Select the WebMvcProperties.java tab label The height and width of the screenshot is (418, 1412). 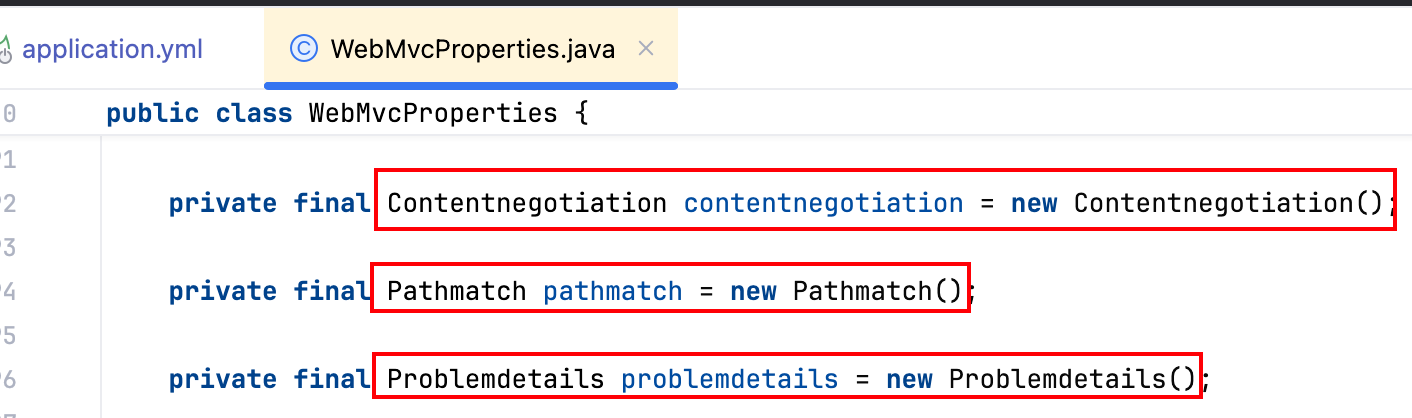pos(472,48)
